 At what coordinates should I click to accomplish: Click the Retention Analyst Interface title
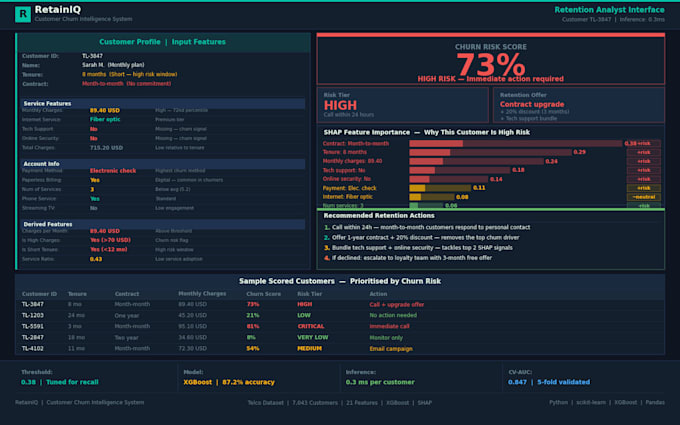tap(609, 10)
